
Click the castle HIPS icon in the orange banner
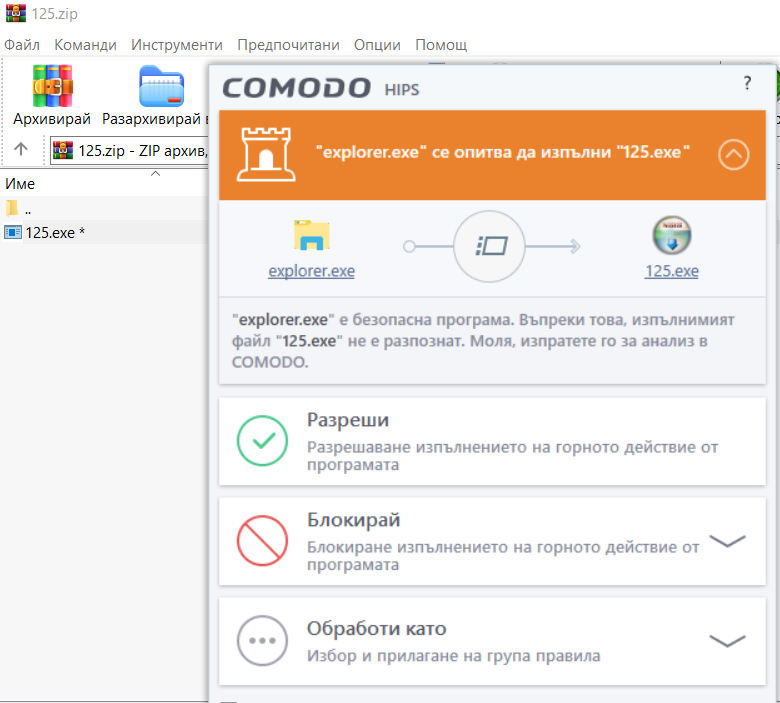click(266, 154)
